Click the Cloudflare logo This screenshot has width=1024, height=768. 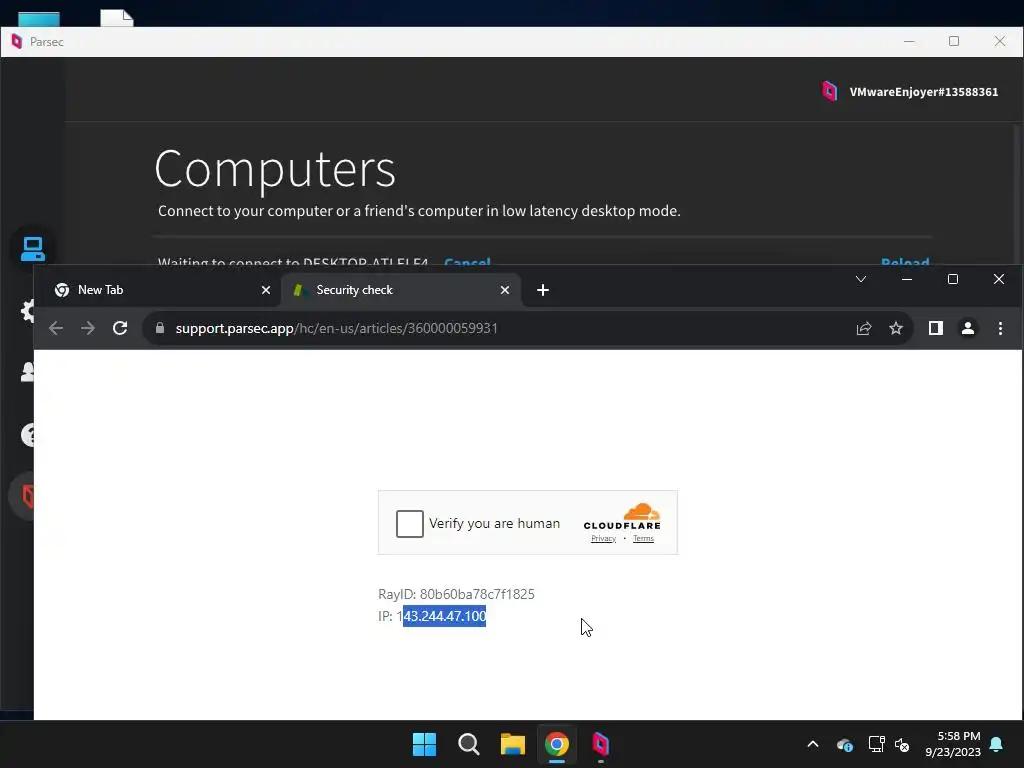pos(622,516)
